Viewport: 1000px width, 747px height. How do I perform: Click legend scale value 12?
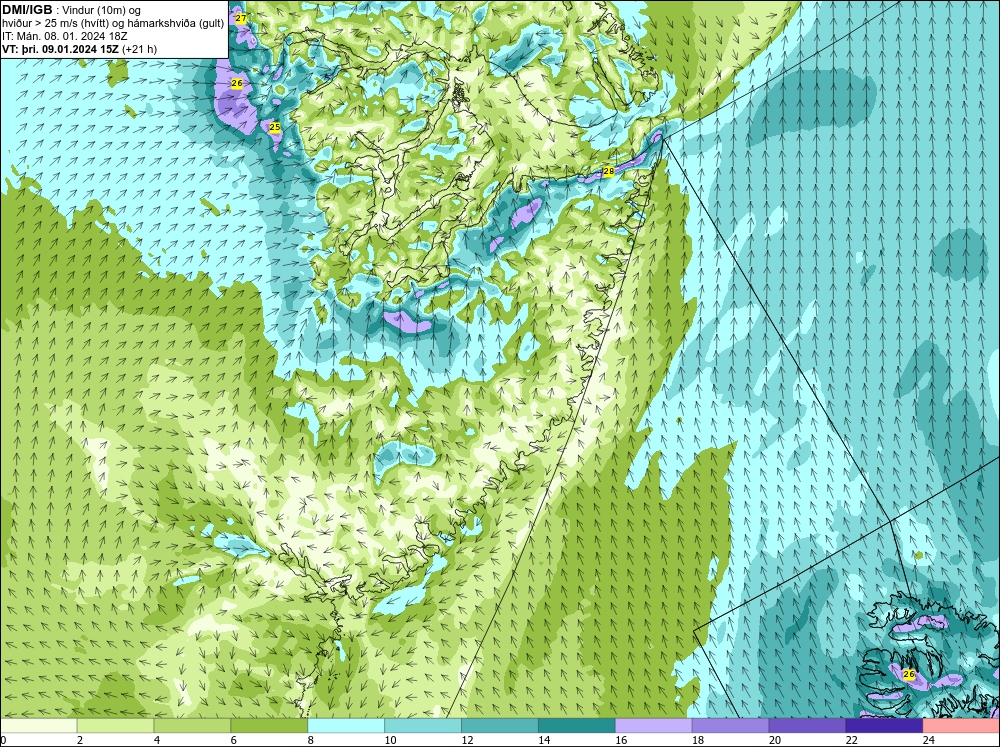pos(467,740)
